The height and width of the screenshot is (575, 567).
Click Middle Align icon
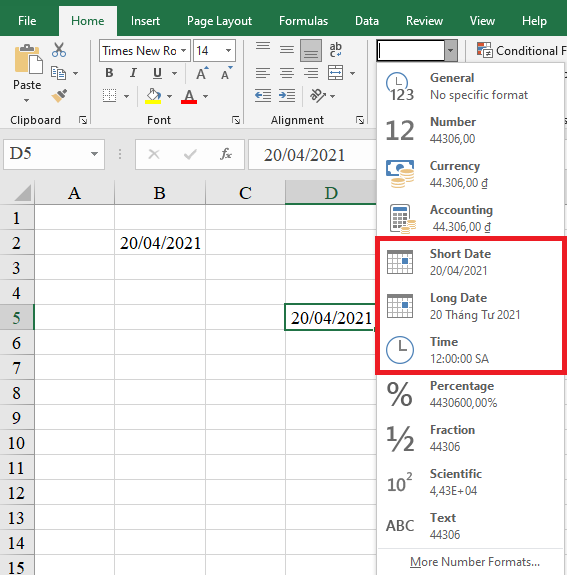(x=287, y=50)
